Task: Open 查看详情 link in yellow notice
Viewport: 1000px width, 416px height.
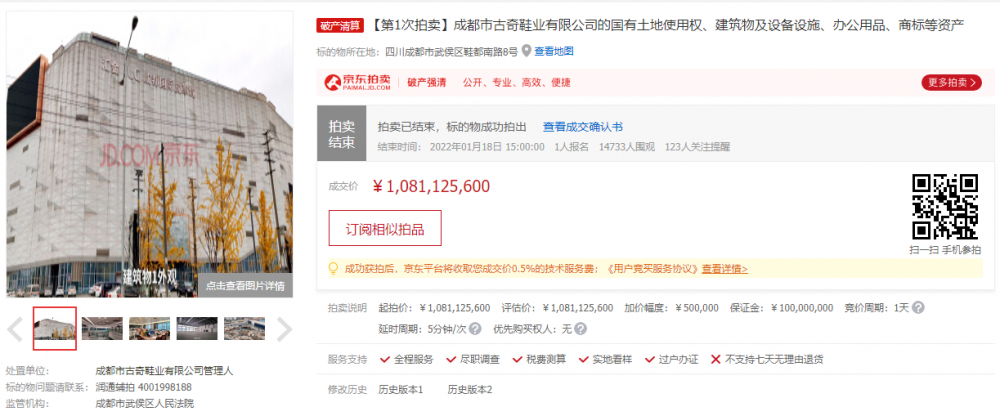Action: [x=724, y=269]
